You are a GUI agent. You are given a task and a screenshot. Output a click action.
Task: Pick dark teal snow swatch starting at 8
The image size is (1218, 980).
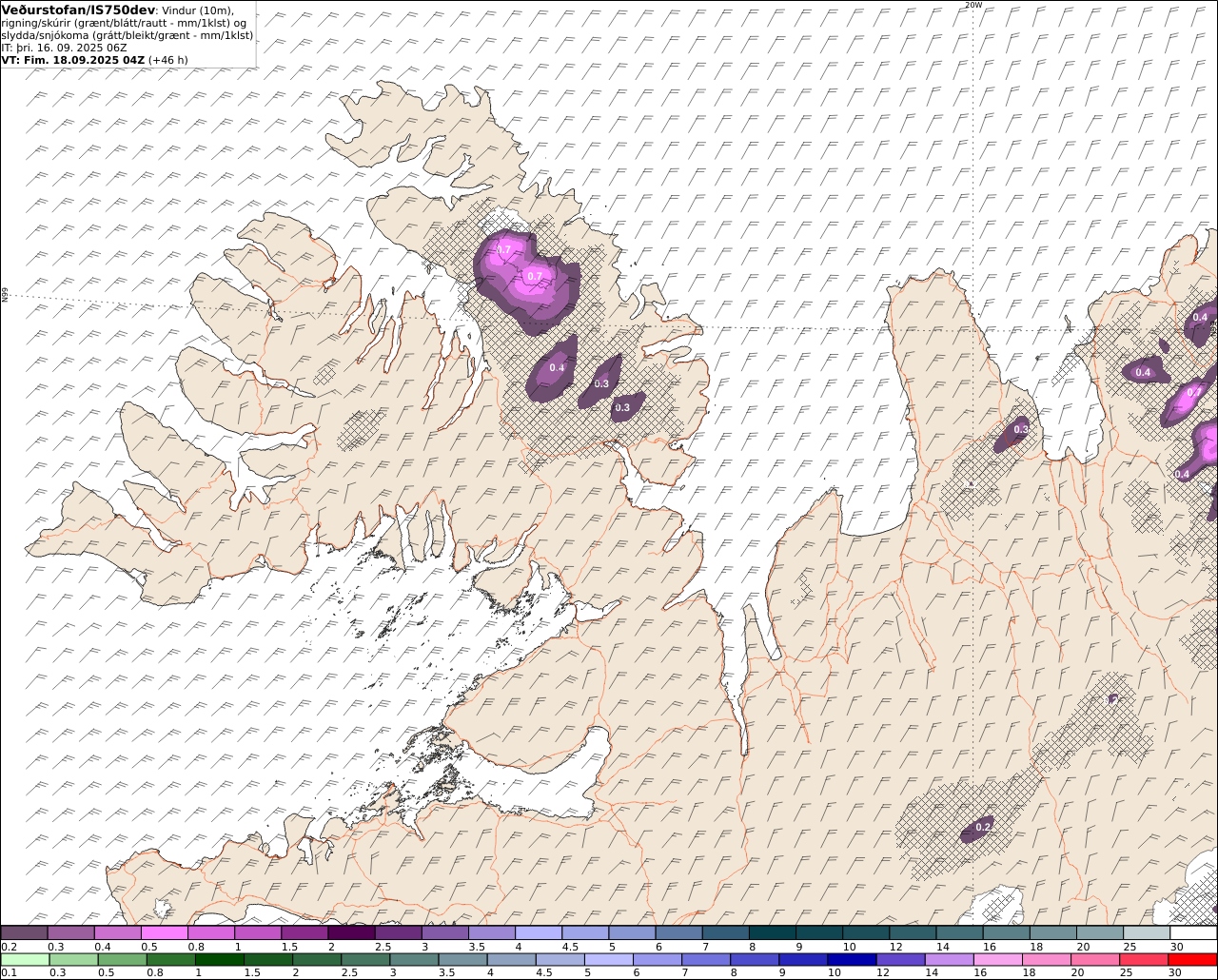click(x=772, y=932)
